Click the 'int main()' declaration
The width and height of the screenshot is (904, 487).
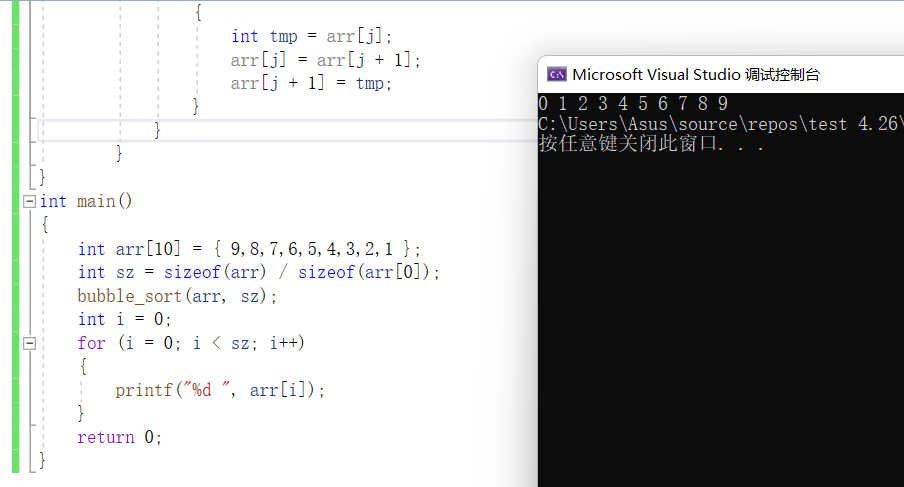86,201
